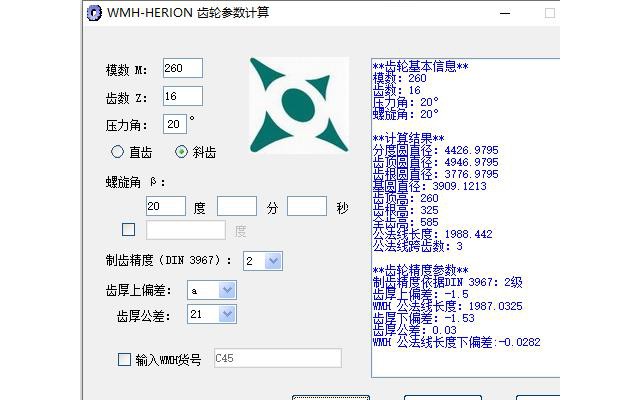Click the 齿厚公差: 0.03 result line
The width and height of the screenshot is (640, 400).
[415, 330]
